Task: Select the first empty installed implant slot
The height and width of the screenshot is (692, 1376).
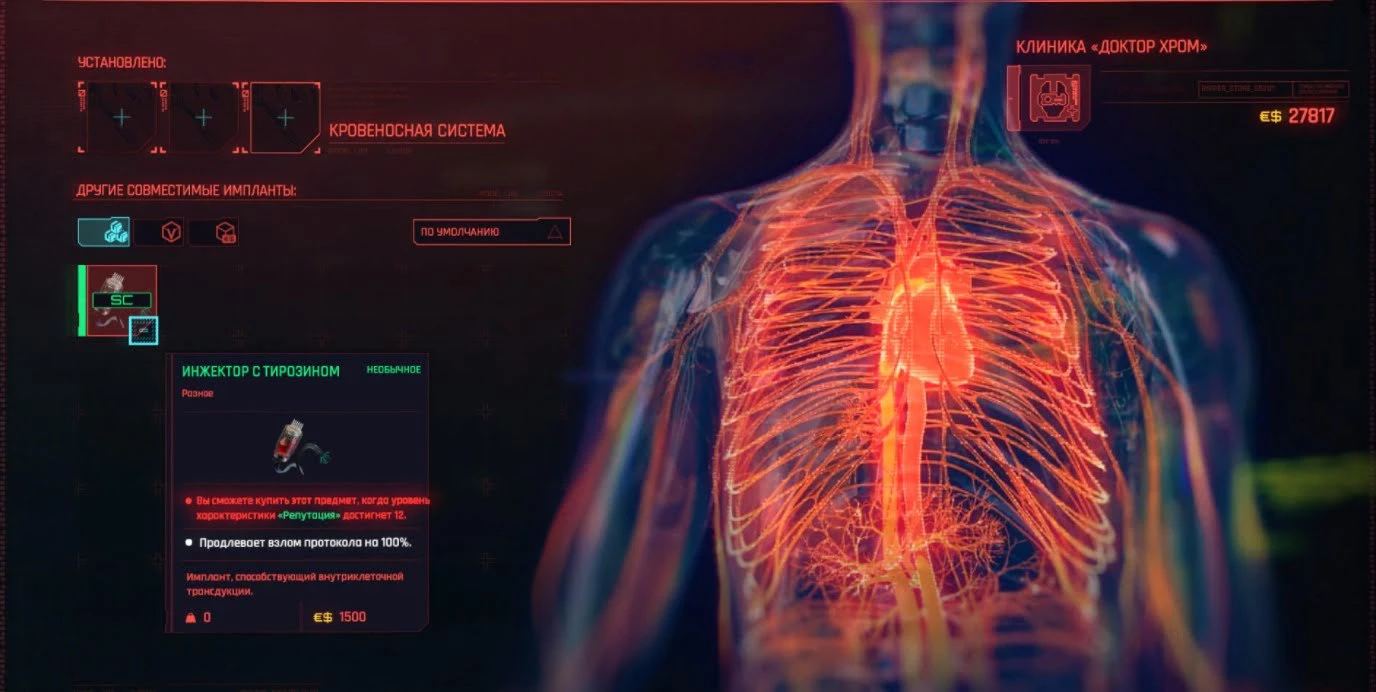Action: click(x=121, y=118)
